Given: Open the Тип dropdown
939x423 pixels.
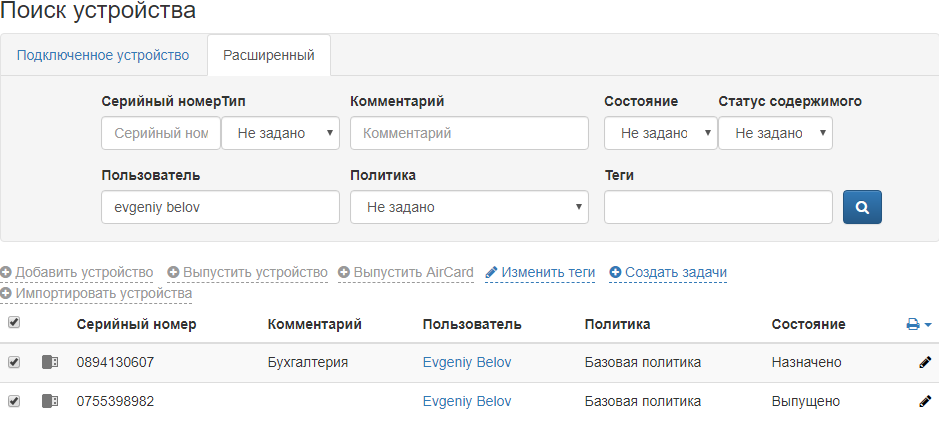Looking at the screenshot, I should pyautogui.click(x=280, y=133).
